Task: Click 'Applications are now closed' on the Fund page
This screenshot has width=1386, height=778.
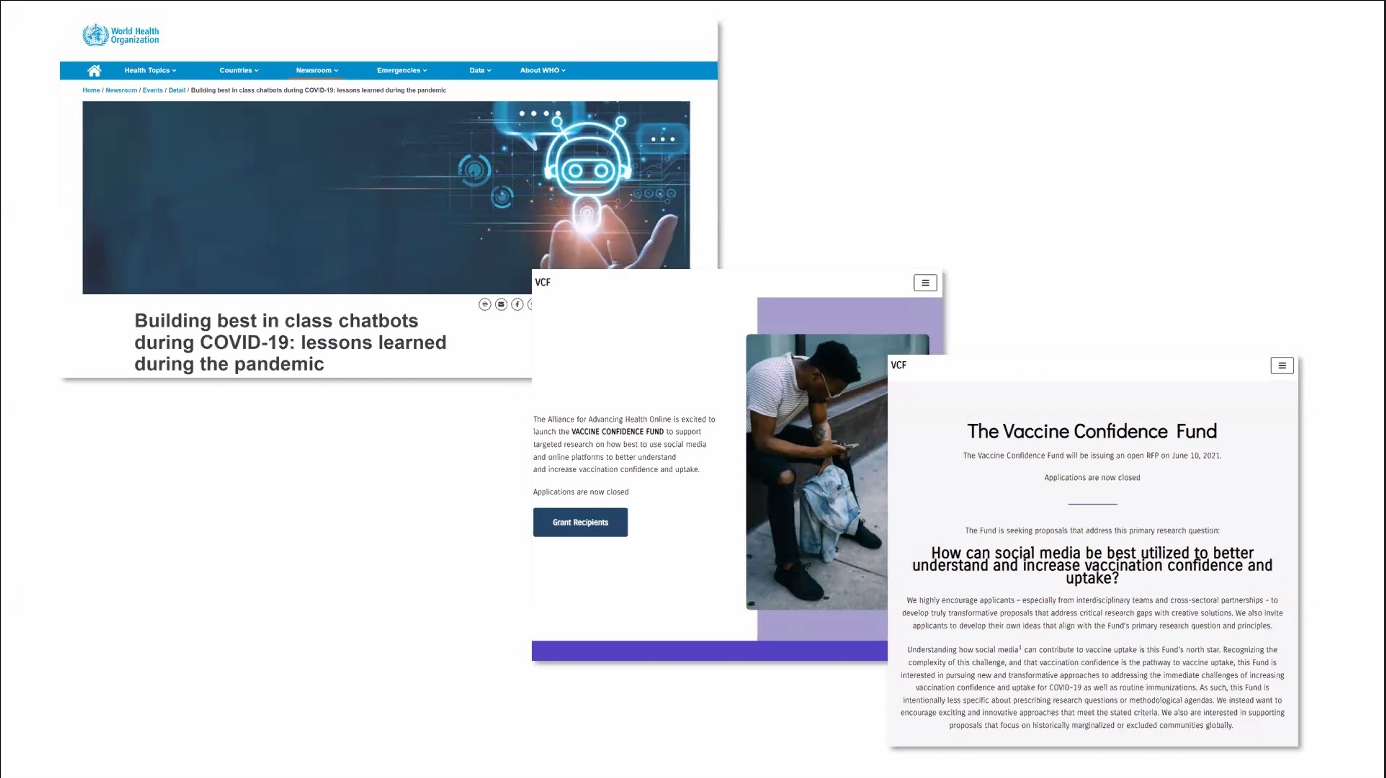Action: pos(1092,478)
